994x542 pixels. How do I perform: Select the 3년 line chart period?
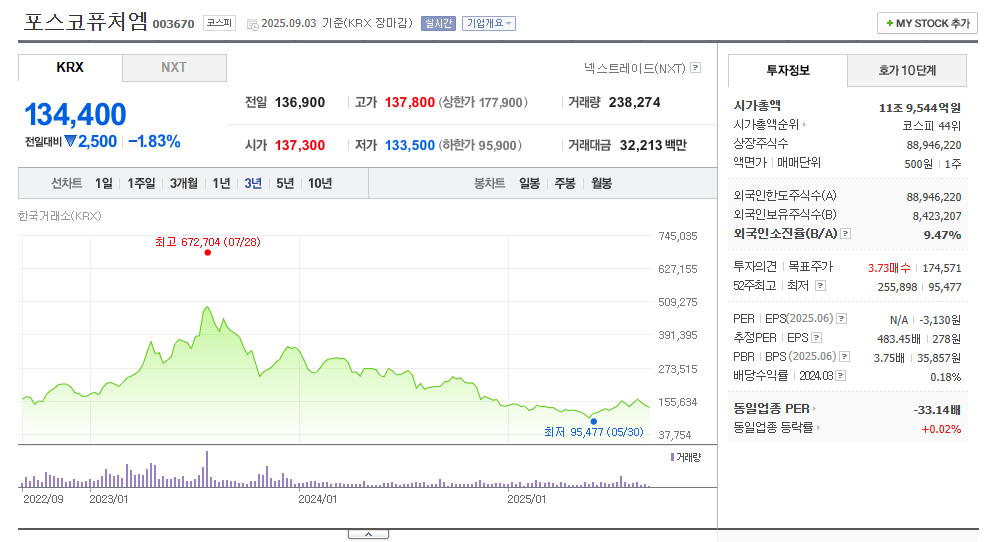[x=253, y=183]
